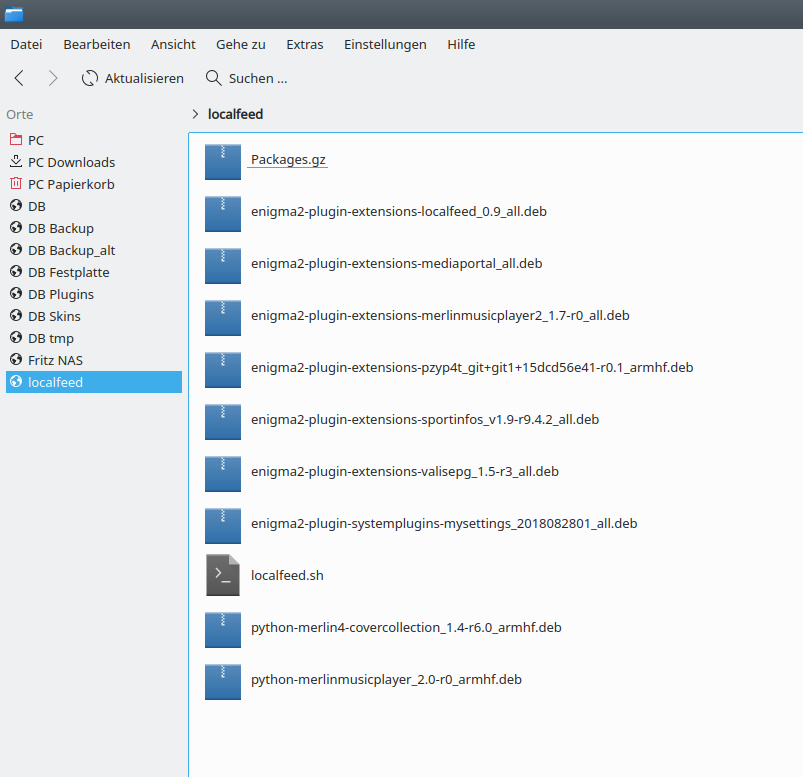Open the Suchen search button

click(246, 78)
